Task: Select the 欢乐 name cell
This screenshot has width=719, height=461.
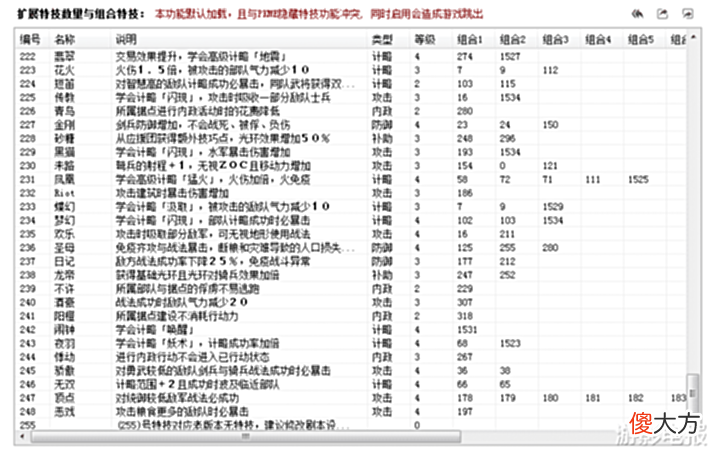Action: [x=64, y=234]
